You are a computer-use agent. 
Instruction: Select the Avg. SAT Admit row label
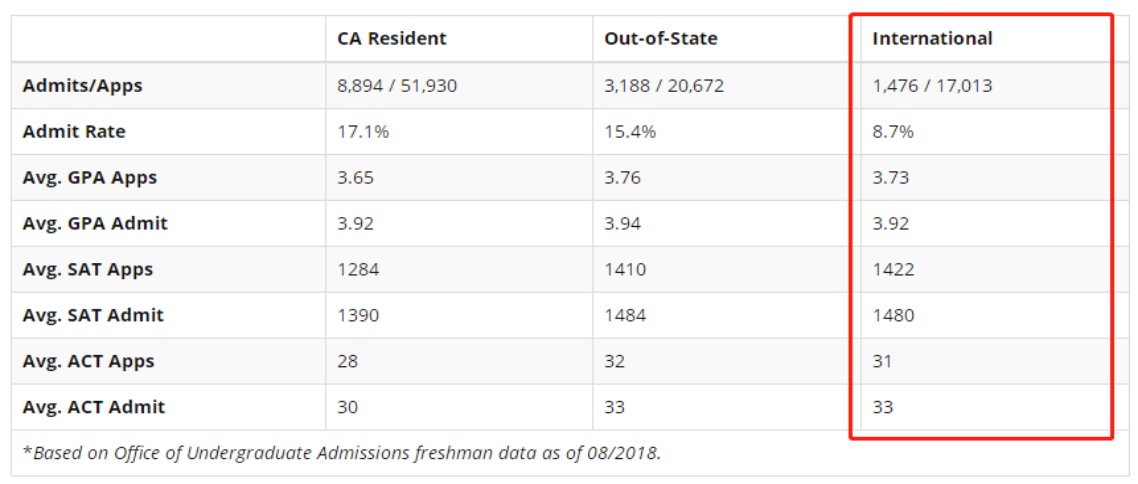93,316
